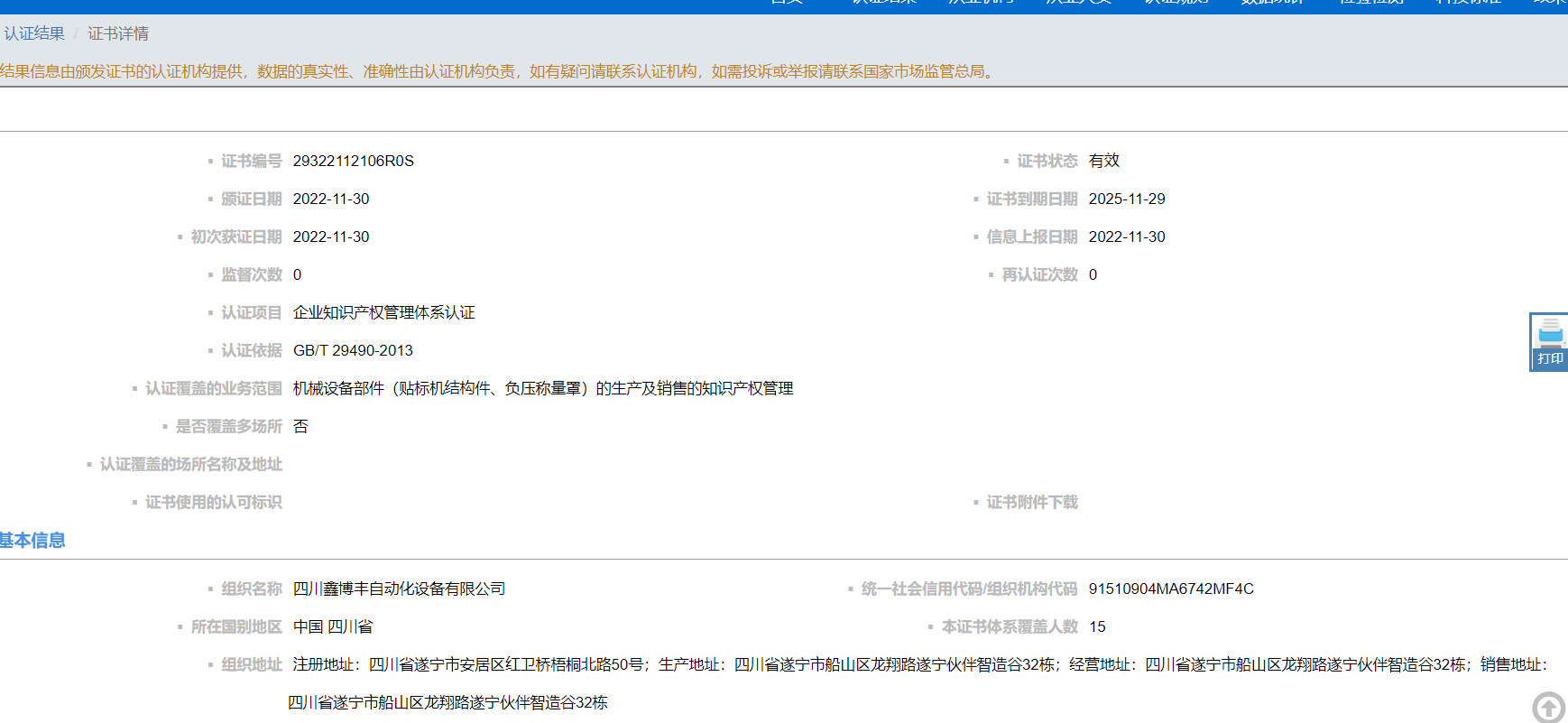Click the 证书到期日期 field label
The height and width of the screenshot is (723, 1568).
[1032, 199]
